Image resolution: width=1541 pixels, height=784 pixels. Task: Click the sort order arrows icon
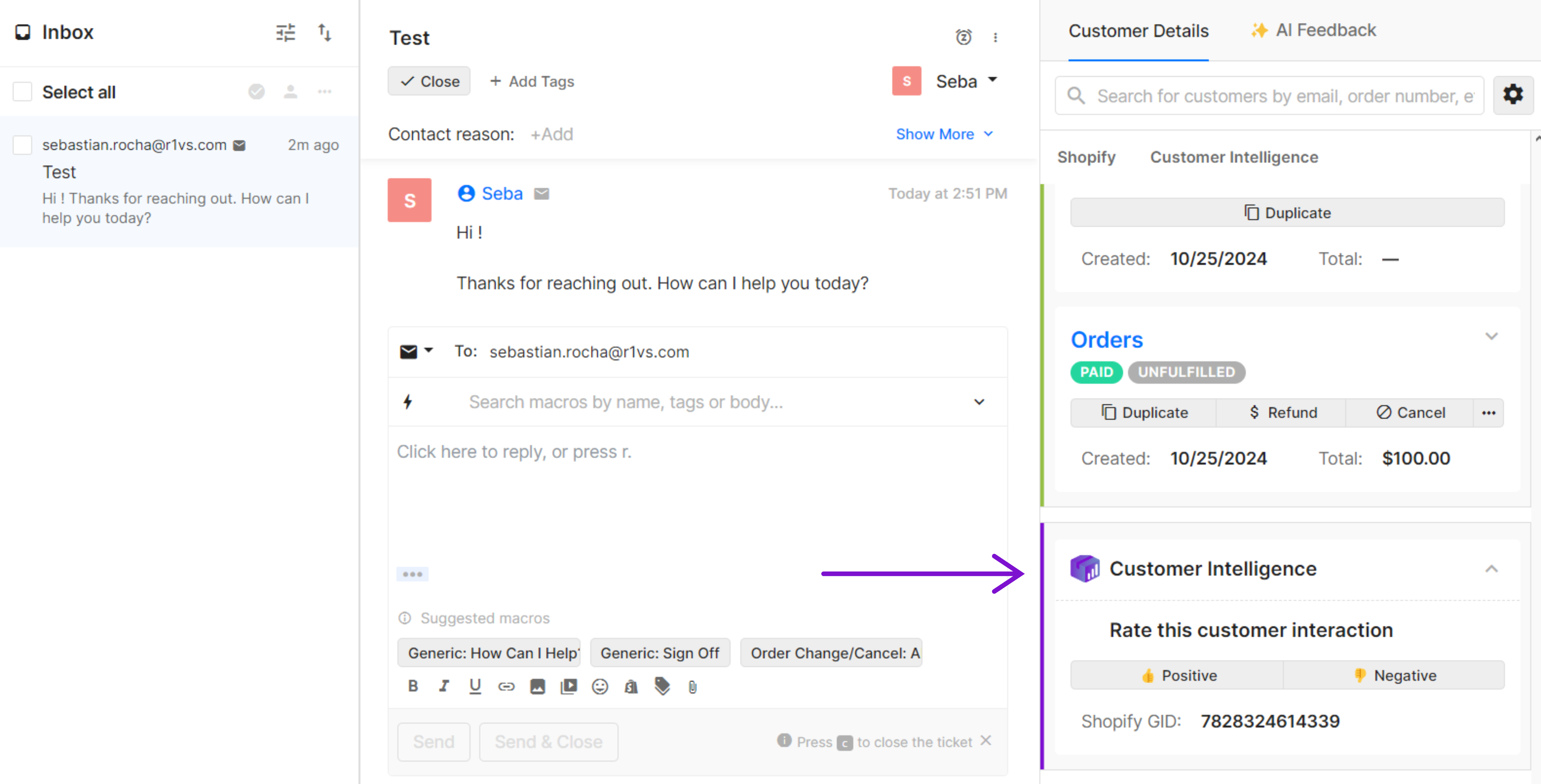[x=324, y=32]
